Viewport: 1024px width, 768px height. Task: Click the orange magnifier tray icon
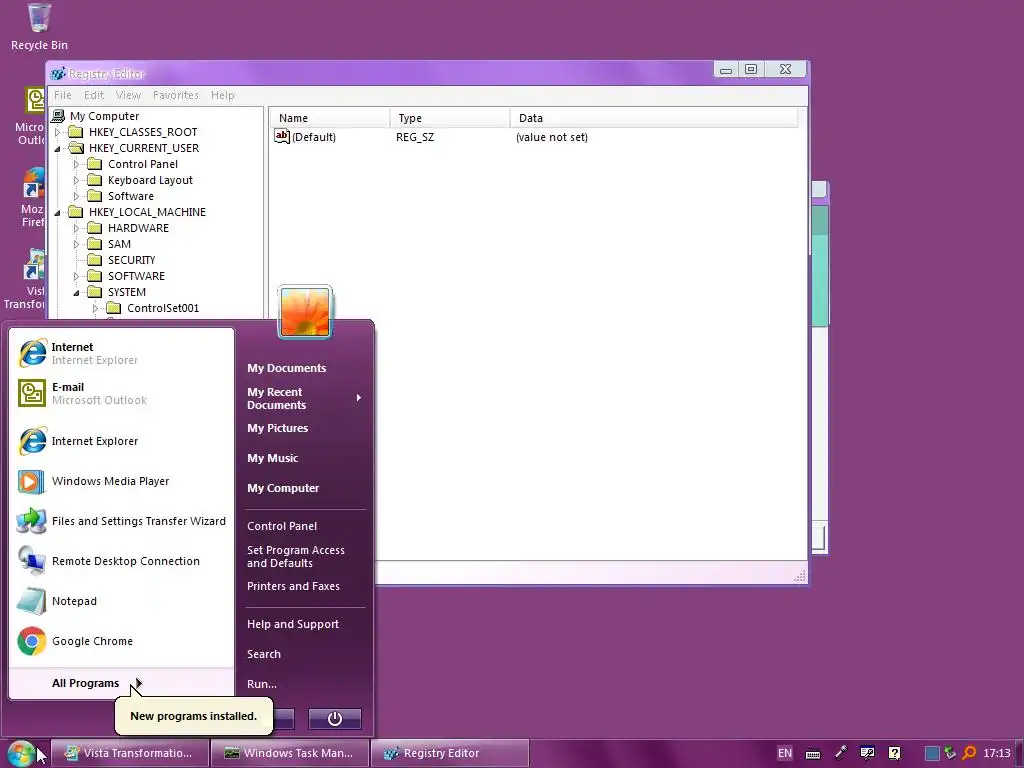(969, 753)
